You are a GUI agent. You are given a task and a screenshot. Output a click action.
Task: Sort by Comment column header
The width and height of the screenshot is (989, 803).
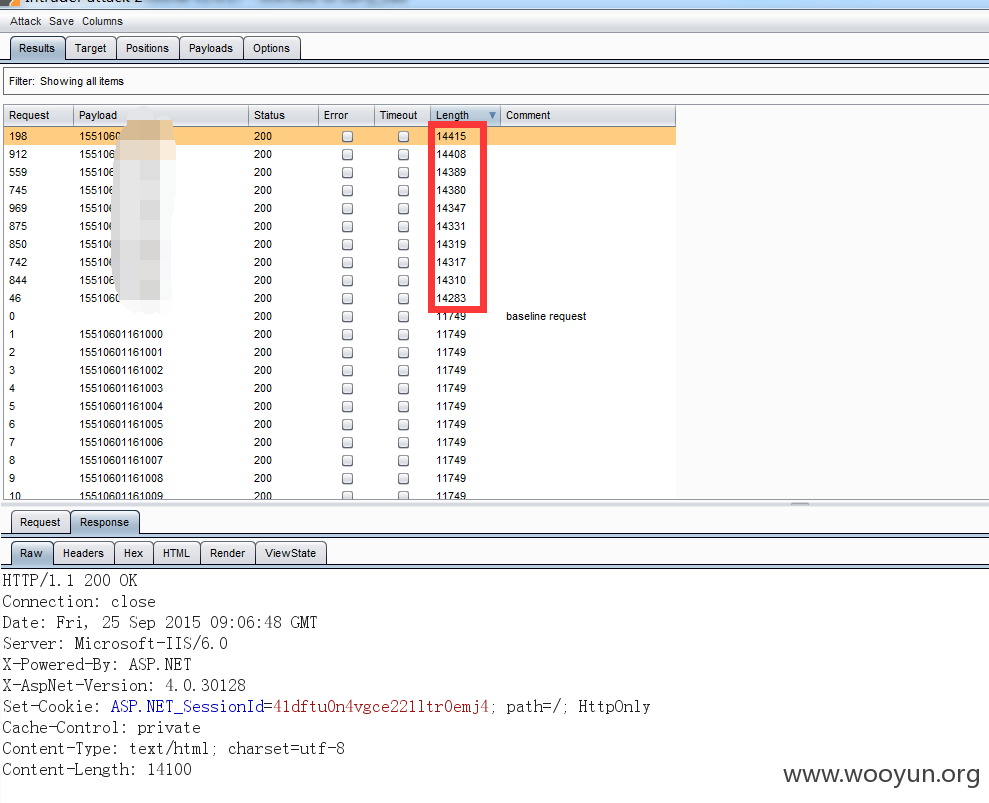point(588,115)
